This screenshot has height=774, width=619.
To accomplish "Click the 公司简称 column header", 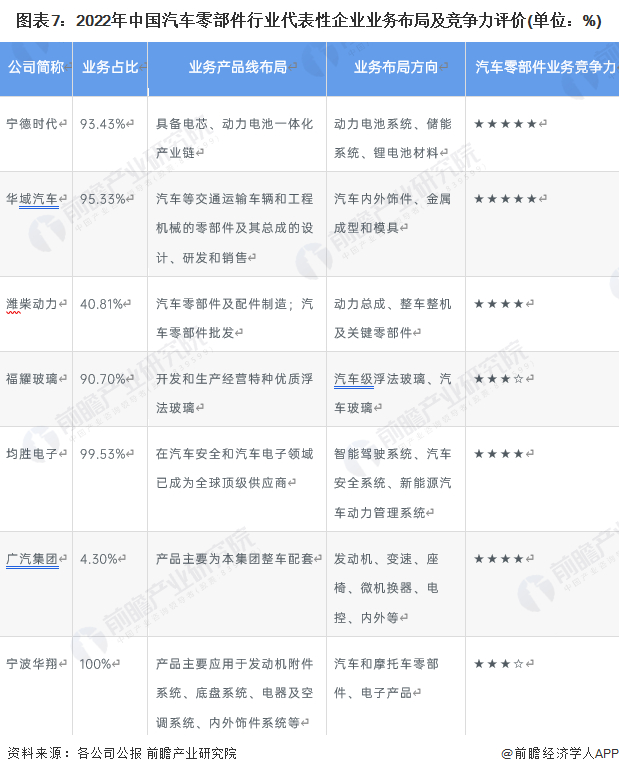I will 36,67.
